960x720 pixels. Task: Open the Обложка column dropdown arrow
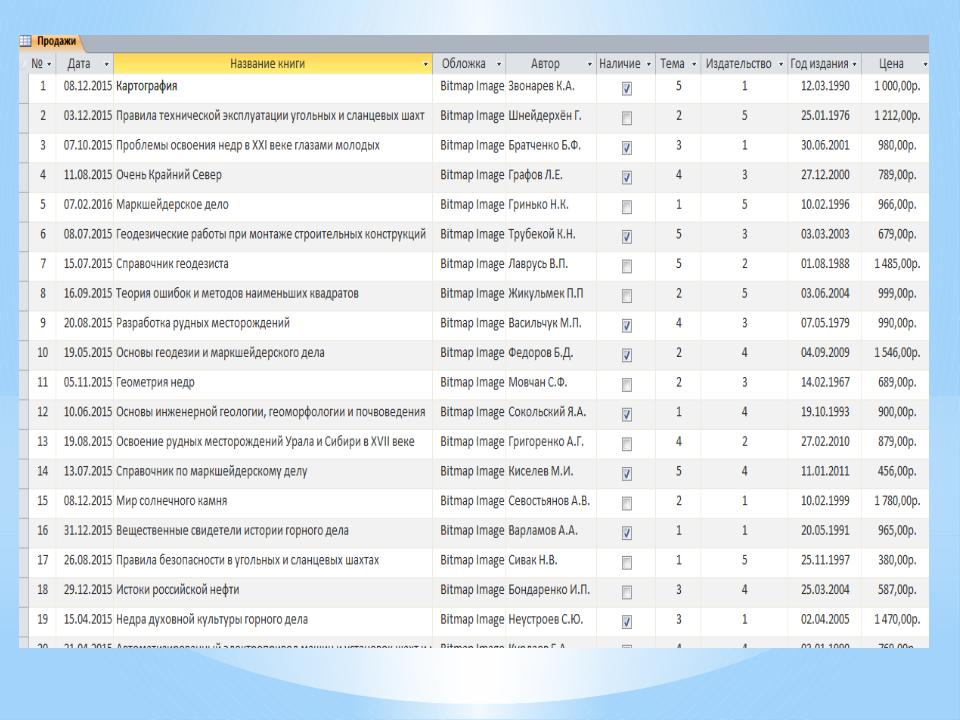tap(499, 64)
